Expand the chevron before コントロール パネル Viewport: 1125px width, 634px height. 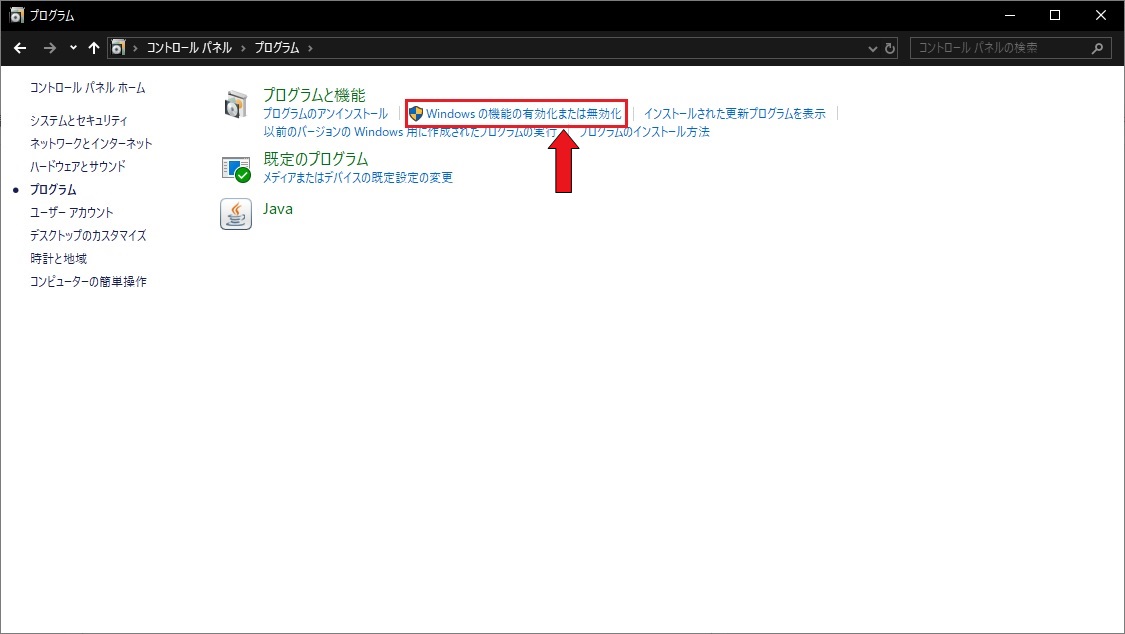[135, 48]
